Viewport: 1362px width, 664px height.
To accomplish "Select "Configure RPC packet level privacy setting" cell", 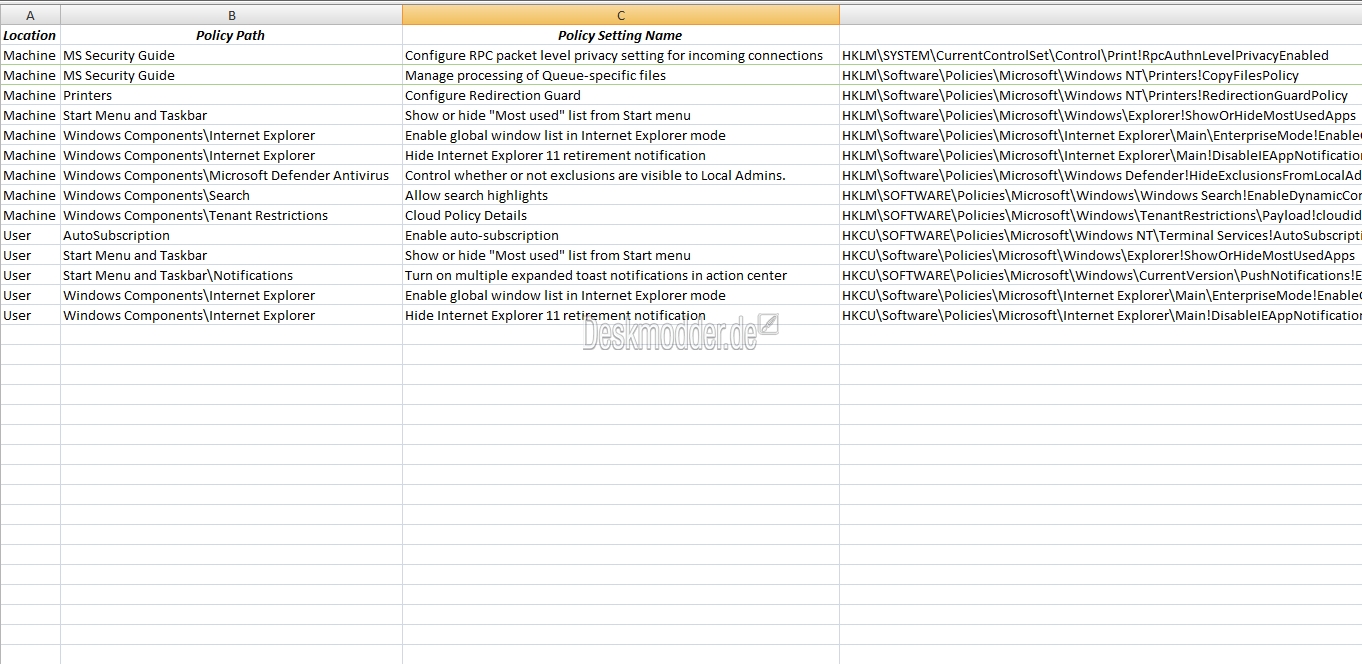I will pyautogui.click(x=621, y=55).
